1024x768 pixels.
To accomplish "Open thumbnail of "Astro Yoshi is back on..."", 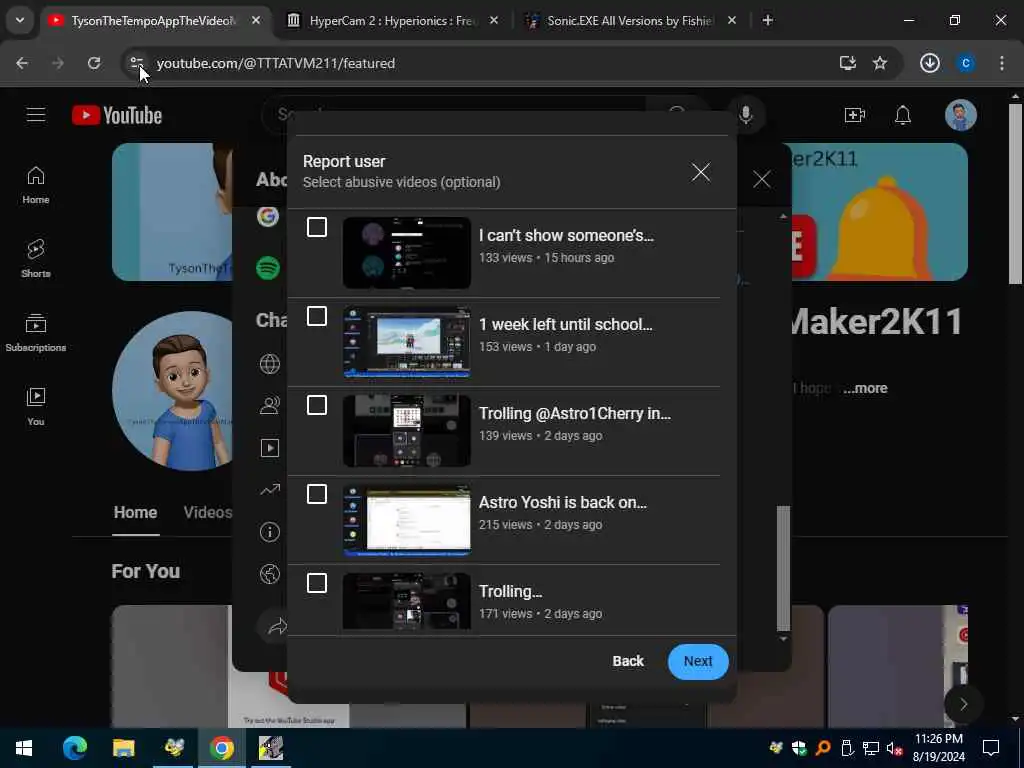I will tap(406, 520).
